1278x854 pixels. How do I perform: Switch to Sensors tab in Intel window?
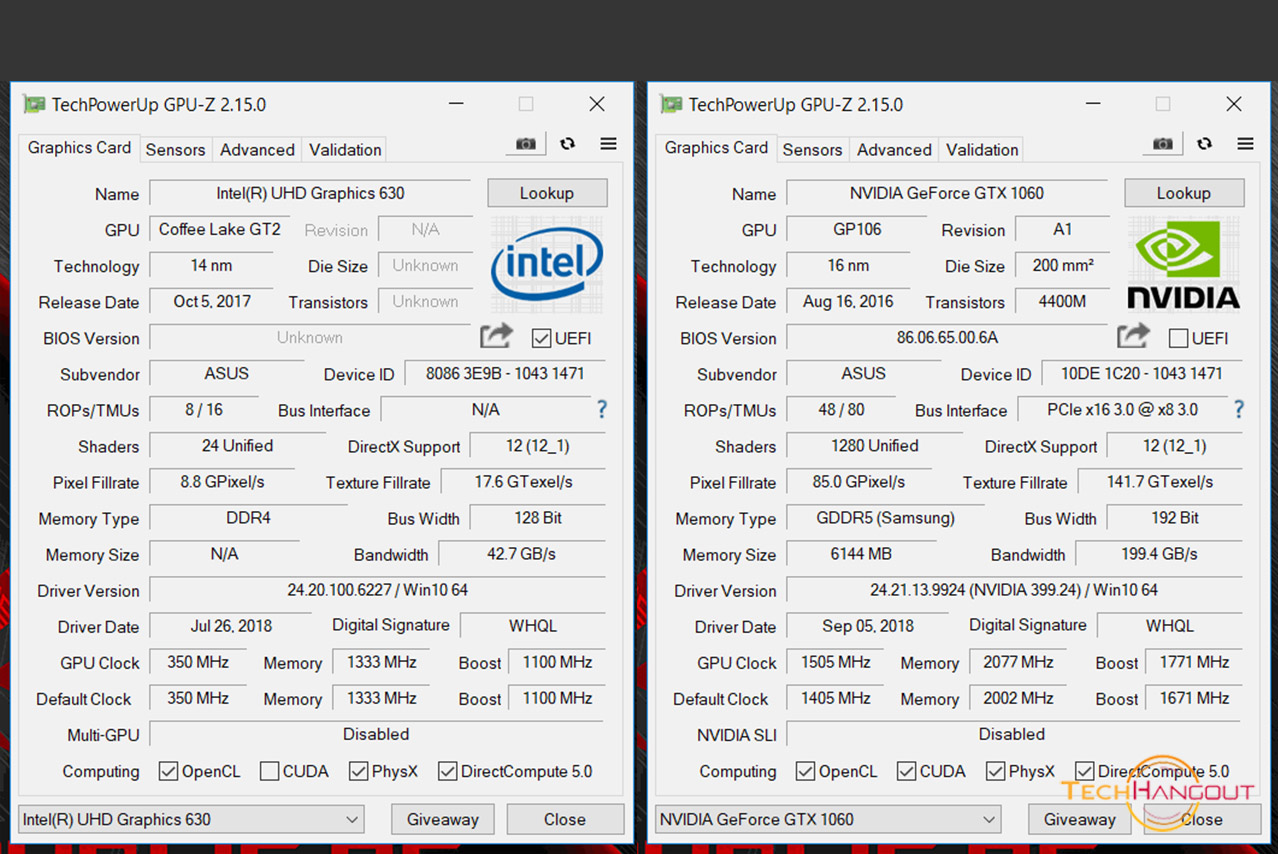click(175, 149)
